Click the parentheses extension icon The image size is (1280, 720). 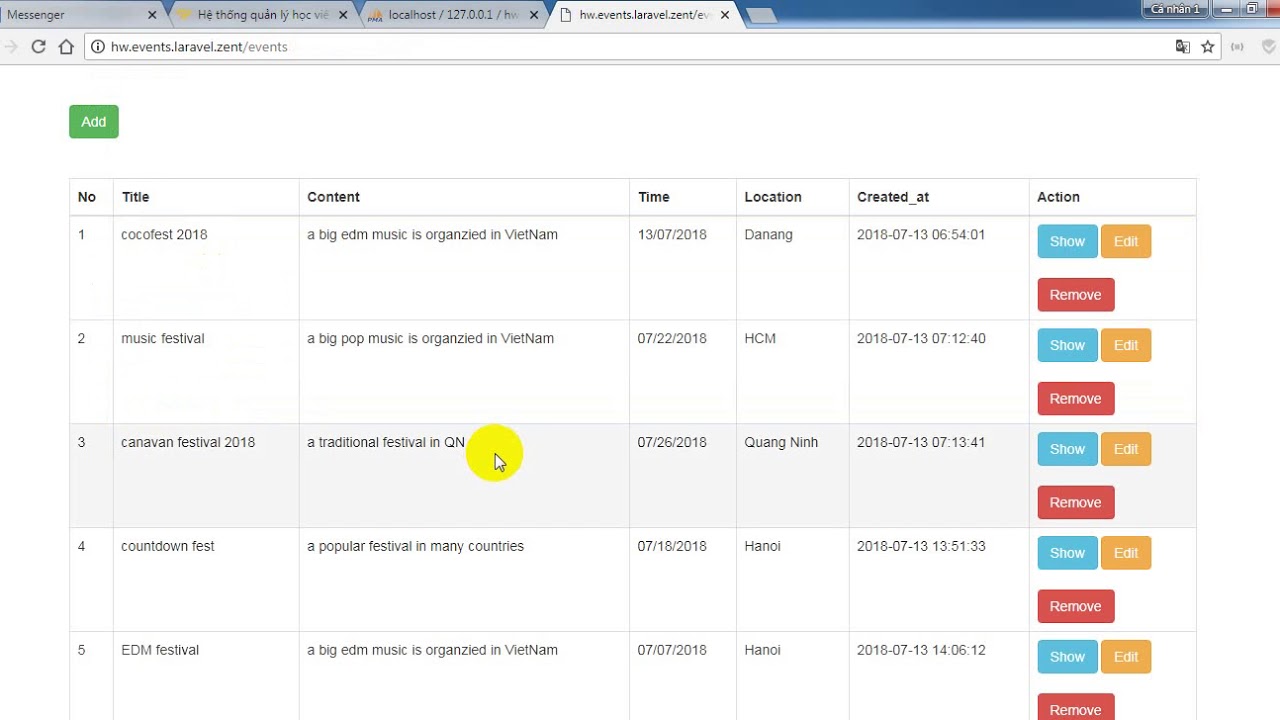click(x=1237, y=46)
